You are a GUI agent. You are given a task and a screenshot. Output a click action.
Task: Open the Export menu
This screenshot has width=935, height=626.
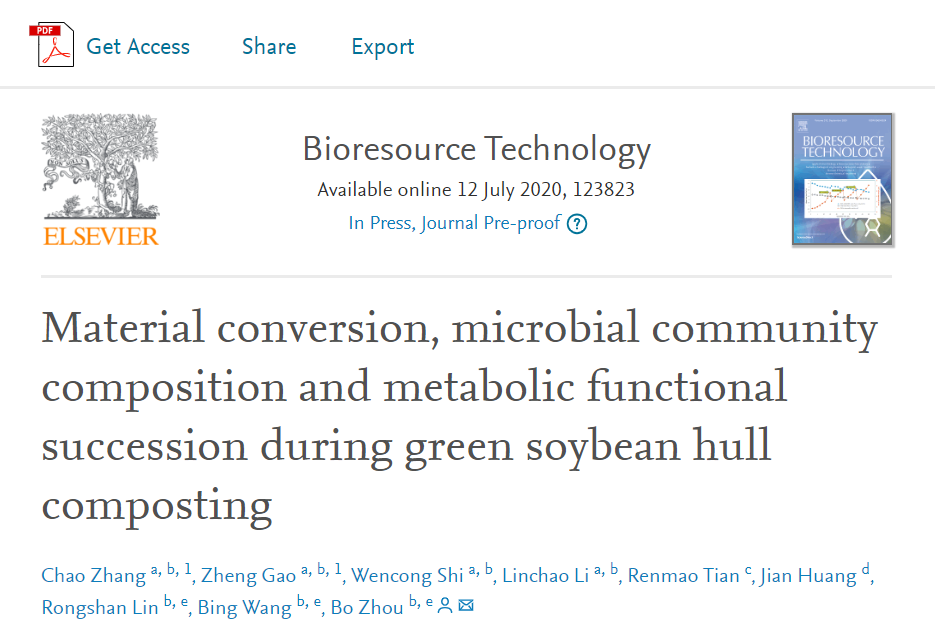pyautogui.click(x=382, y=47)
